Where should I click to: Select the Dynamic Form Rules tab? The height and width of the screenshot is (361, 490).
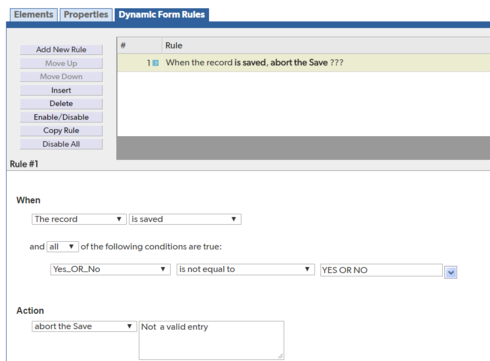click(x=162, y=15)
